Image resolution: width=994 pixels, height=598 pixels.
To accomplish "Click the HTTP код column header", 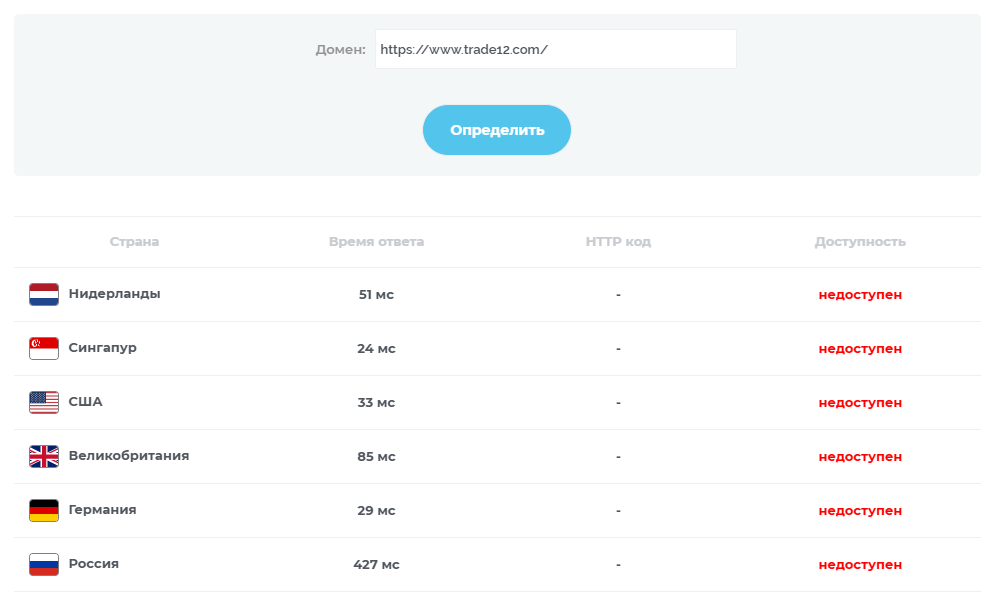I will (x=618, y=242).
